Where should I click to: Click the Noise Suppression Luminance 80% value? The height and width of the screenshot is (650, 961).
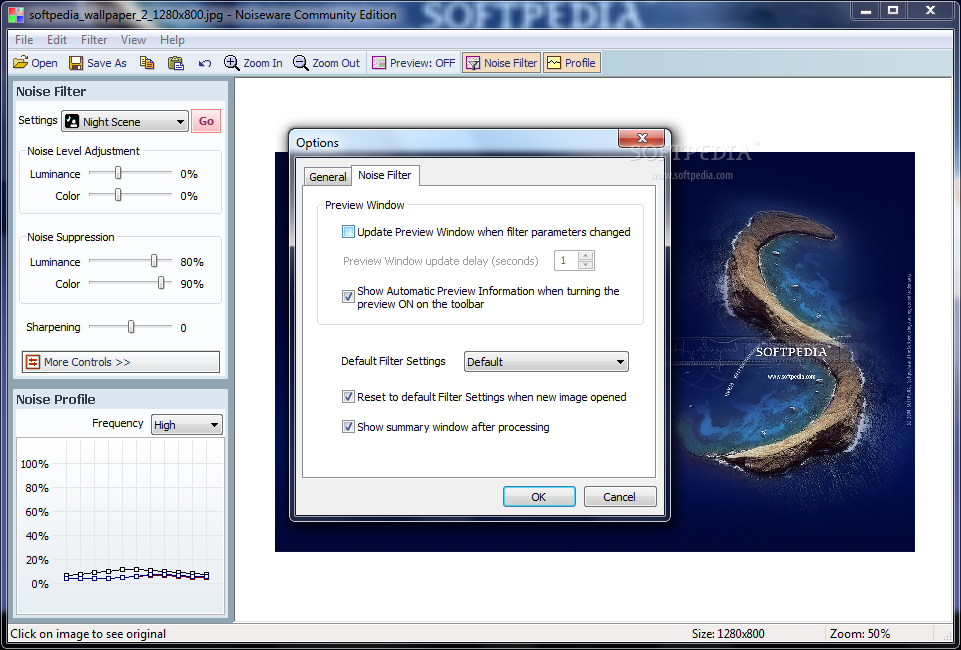pos(192,262)
